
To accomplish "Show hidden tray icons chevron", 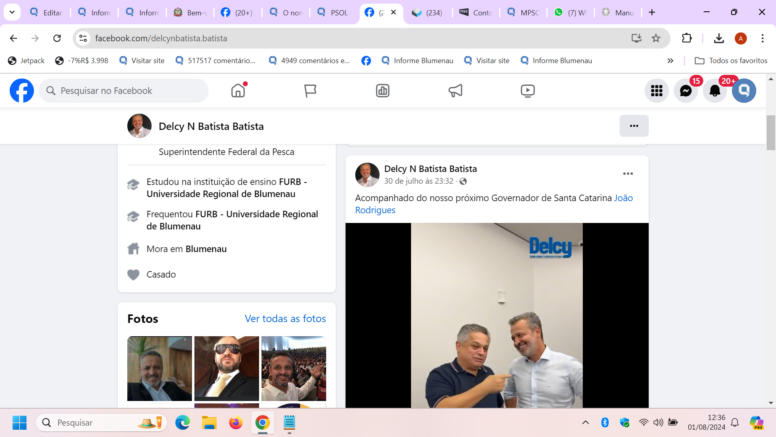I will pyautogui.click(x=585, y=422).
